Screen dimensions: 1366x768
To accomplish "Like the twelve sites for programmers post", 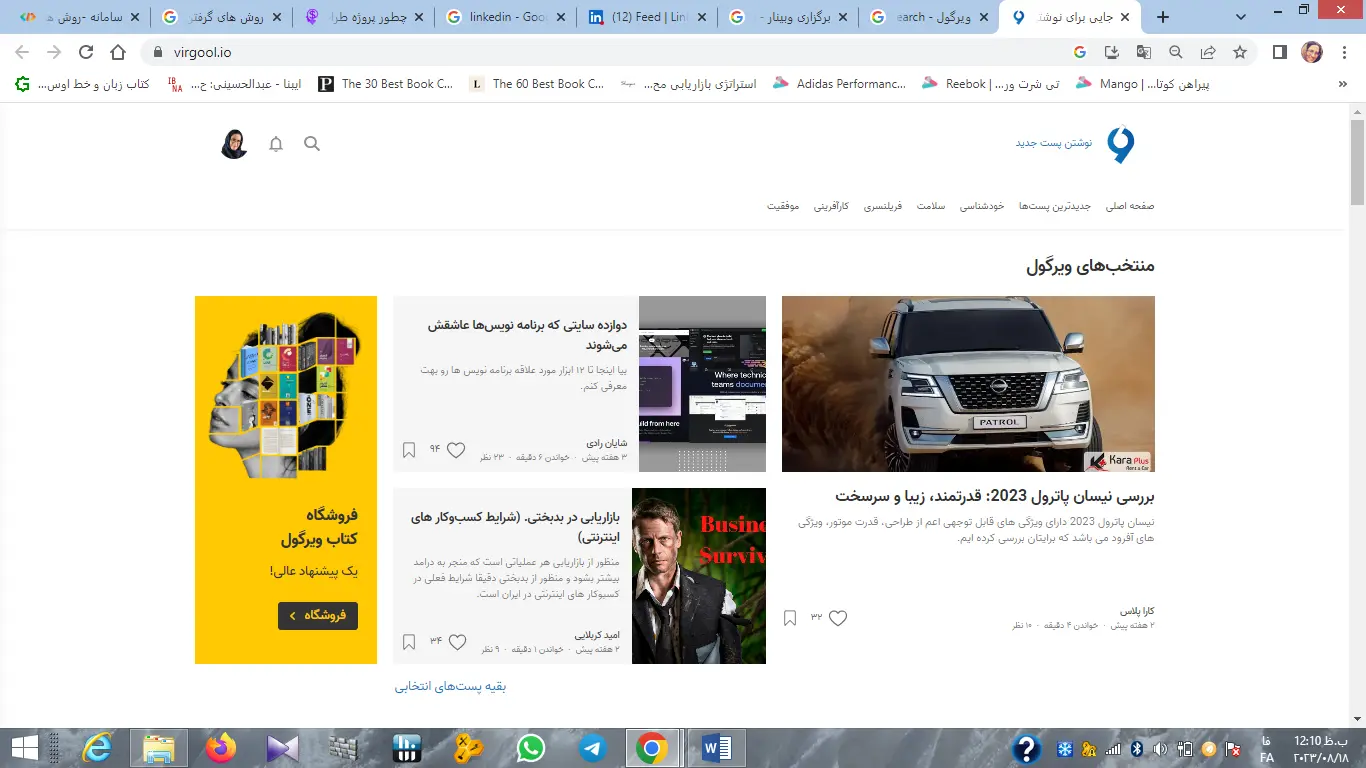I will pos(456,450).
